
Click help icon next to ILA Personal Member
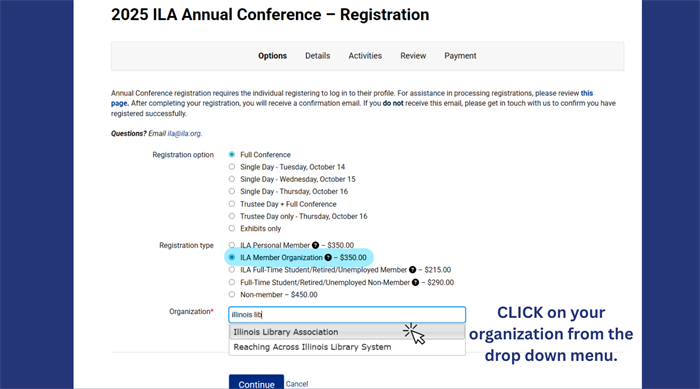pos(315,245)
